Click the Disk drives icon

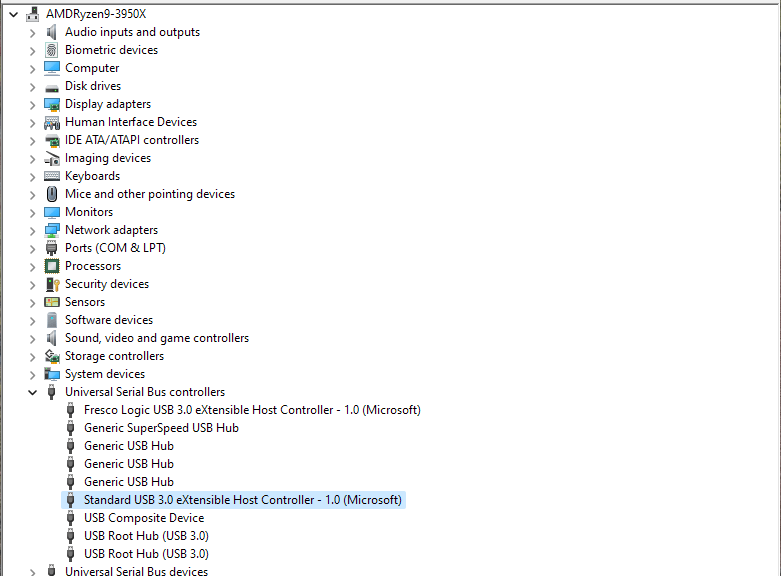click(x=52, y=88)
